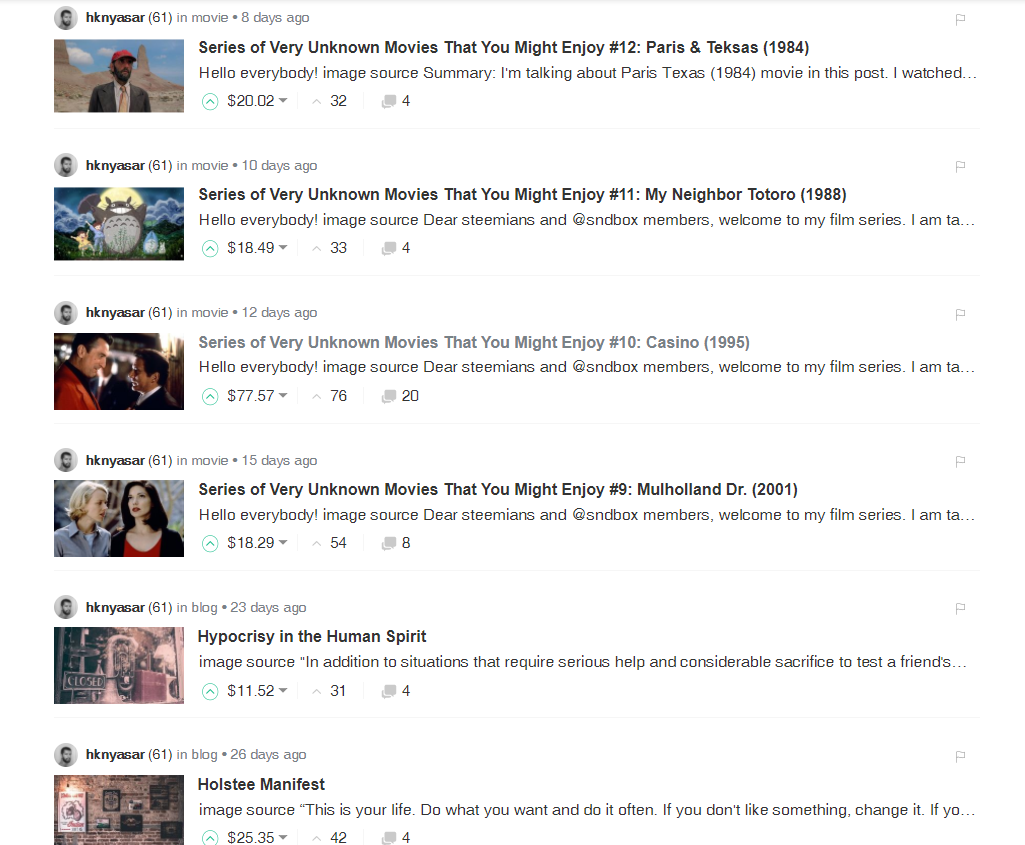Upvote the Casino (1995) post
This screenshot has width=1025, height=845.
pos(210,396)
